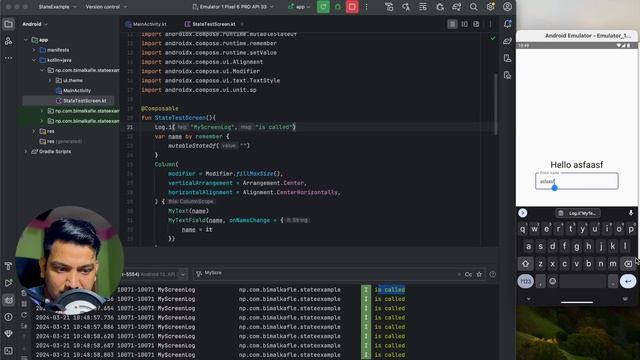Expand the res folder in project tree
Image resolution: width=640 pixels, height=360 pixels.
[x=34, y=131]
